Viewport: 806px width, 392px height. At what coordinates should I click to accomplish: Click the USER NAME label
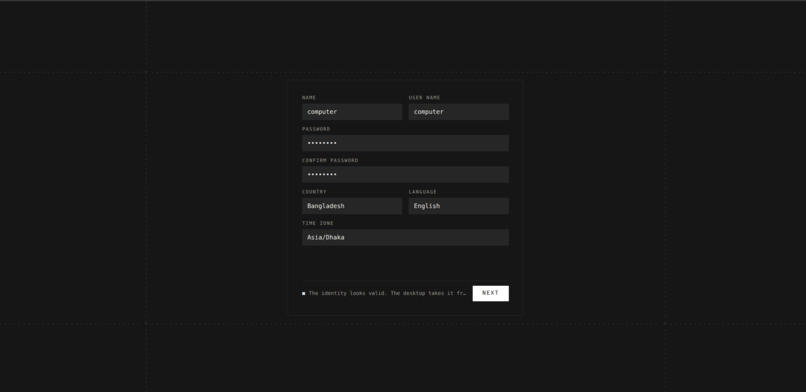point(425,98)
